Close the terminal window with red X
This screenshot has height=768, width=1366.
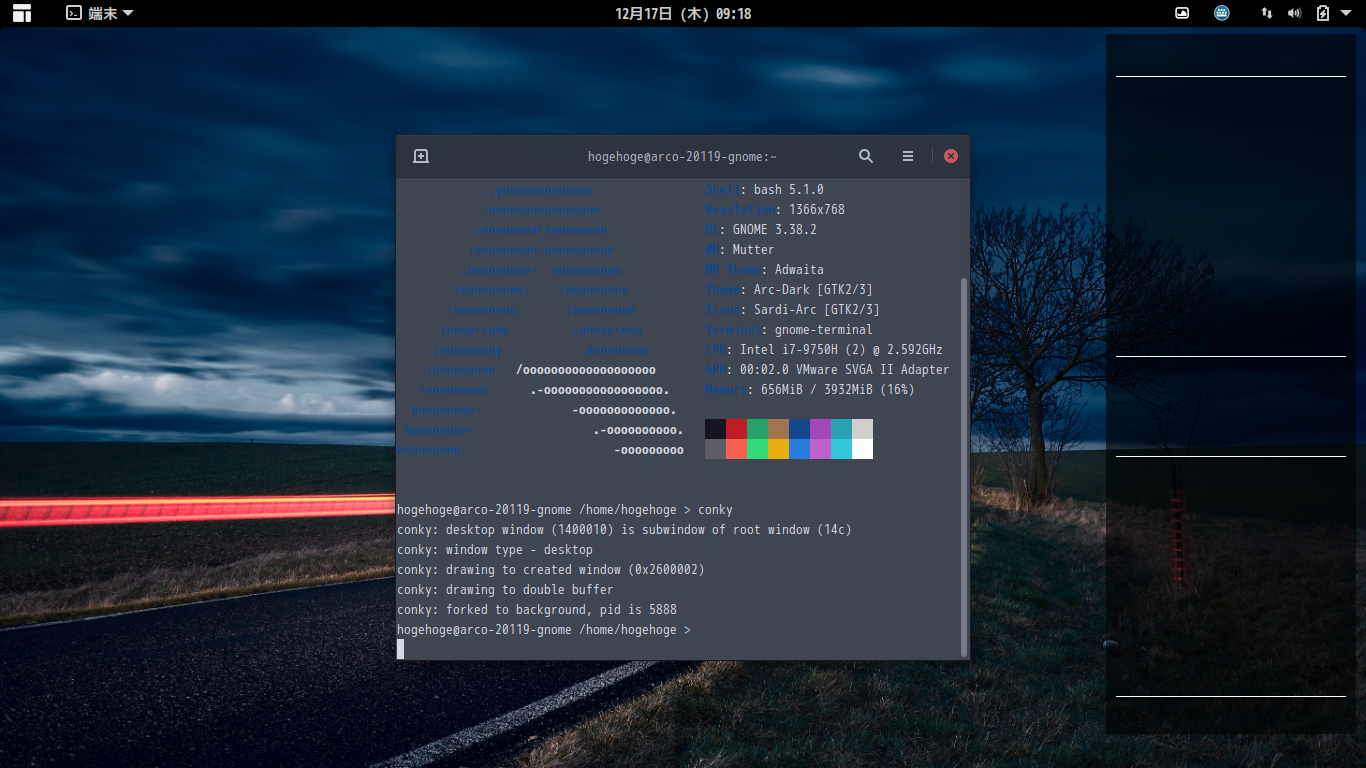tap(951, 156)
